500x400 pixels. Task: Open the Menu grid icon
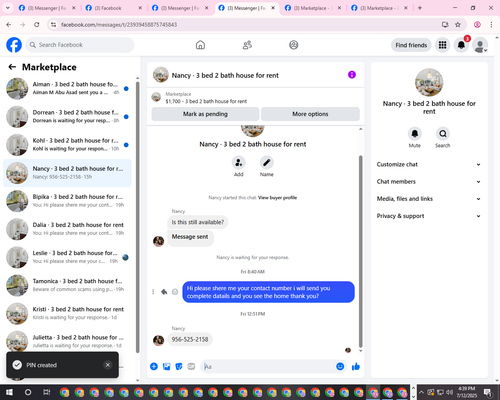point(442,45)
